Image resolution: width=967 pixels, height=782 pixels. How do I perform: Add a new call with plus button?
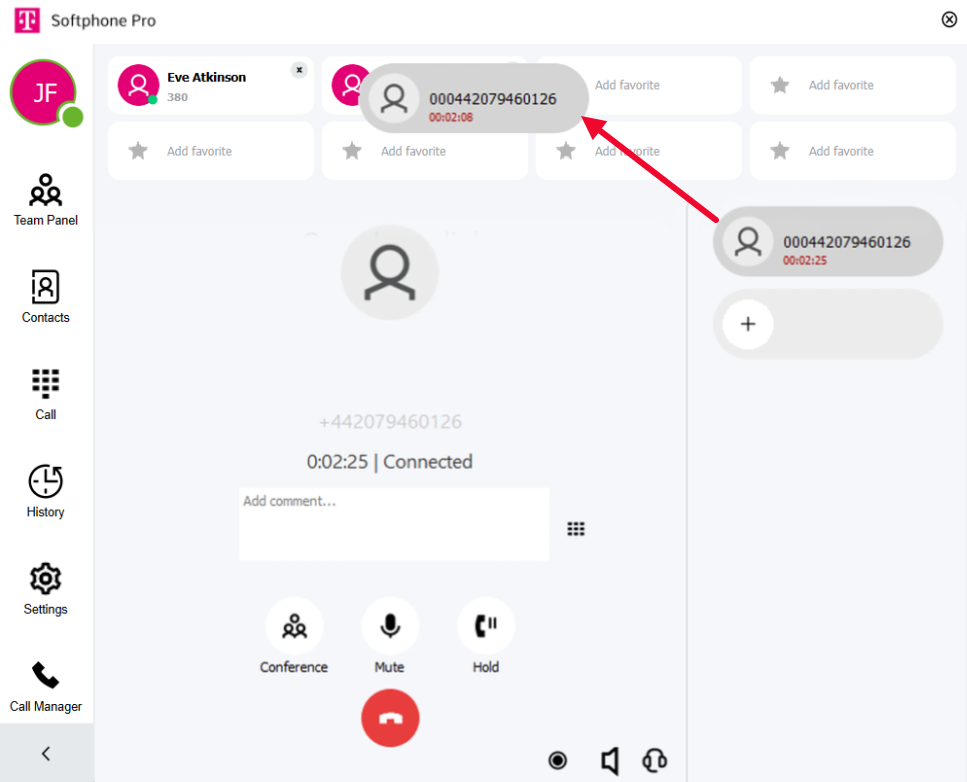[748, 324]
